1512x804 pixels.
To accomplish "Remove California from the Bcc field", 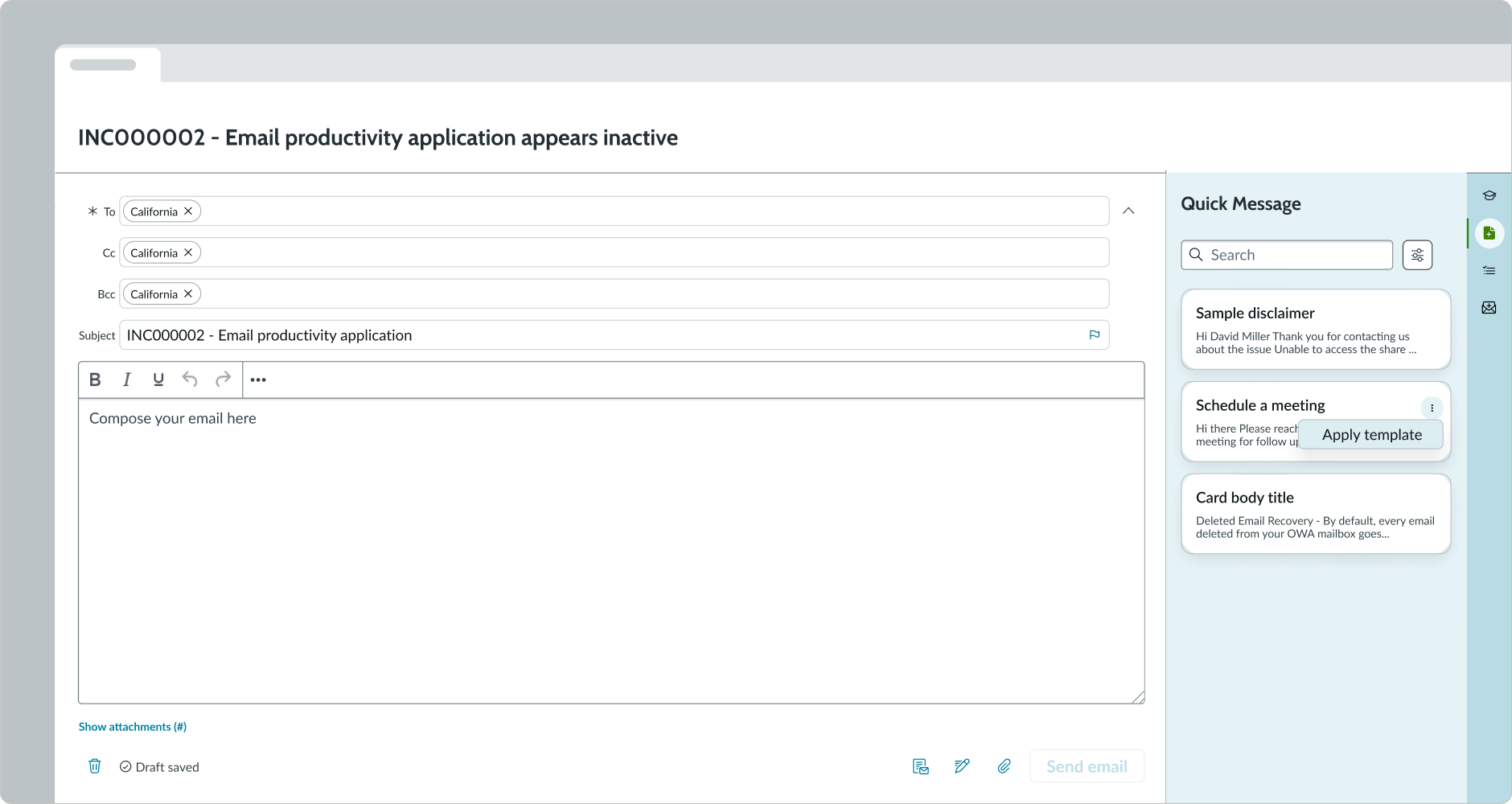I will point(188,293).
